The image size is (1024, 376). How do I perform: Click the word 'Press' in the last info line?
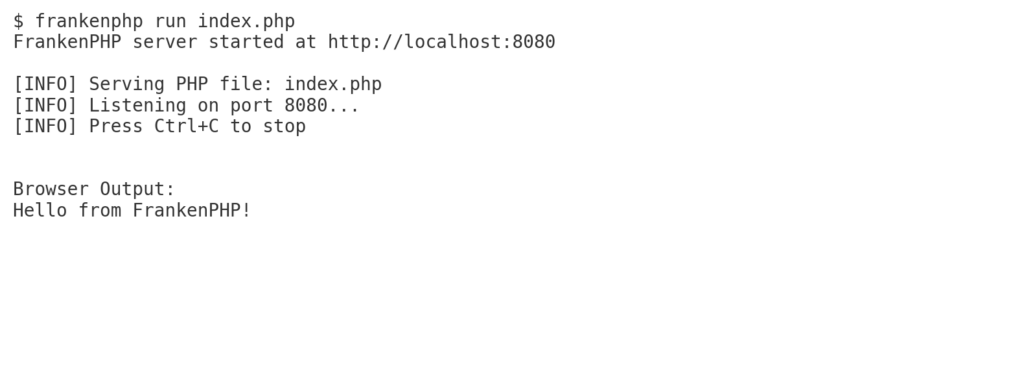point(116,126)
